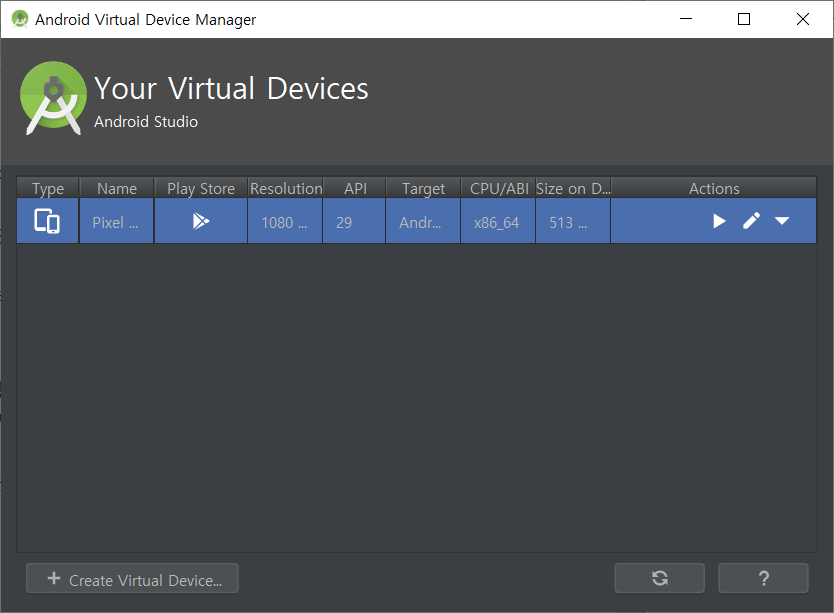
Task: Sort by the Play Store column header
Action: [x=201, y=188]
